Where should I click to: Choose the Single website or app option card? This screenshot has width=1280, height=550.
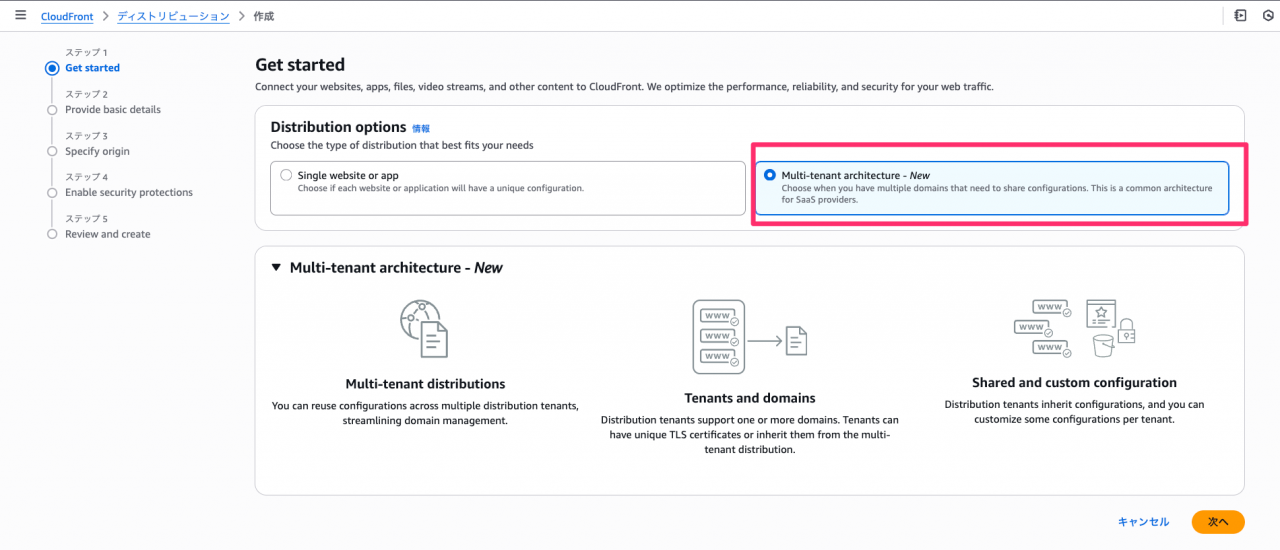pos(508,188)
